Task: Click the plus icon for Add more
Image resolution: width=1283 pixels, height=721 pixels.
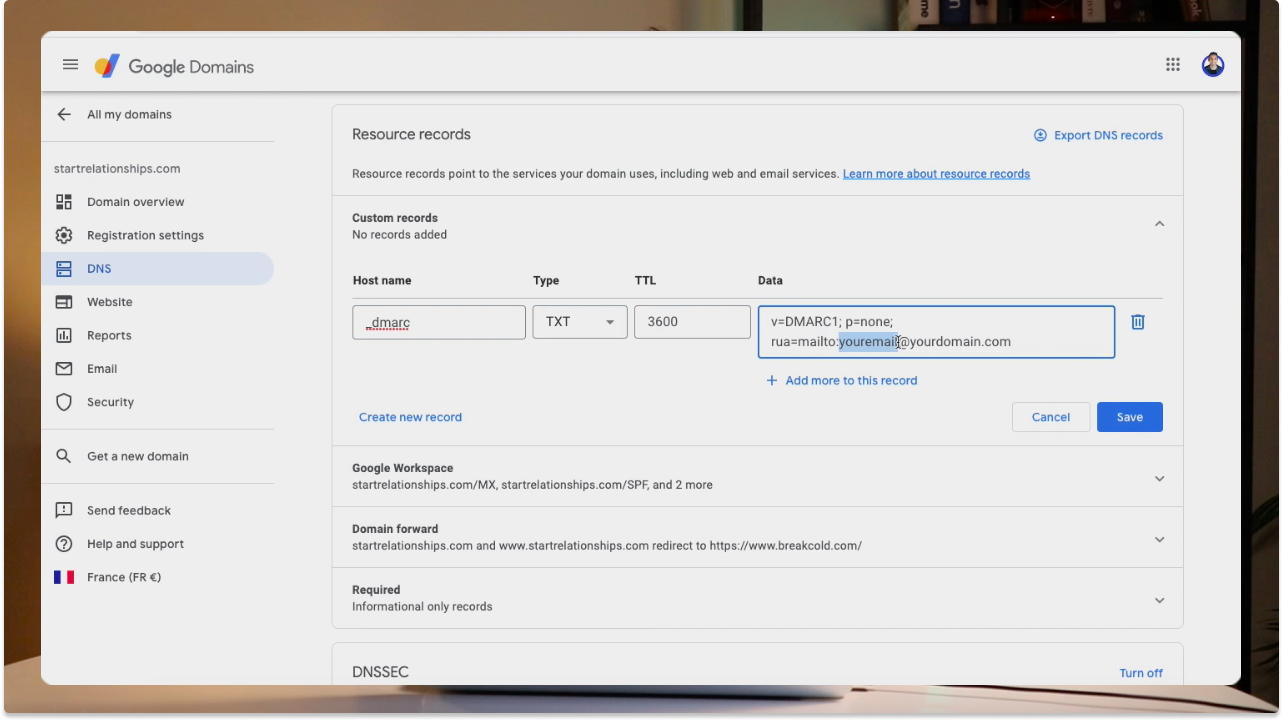Action: [x=772, y=380]
